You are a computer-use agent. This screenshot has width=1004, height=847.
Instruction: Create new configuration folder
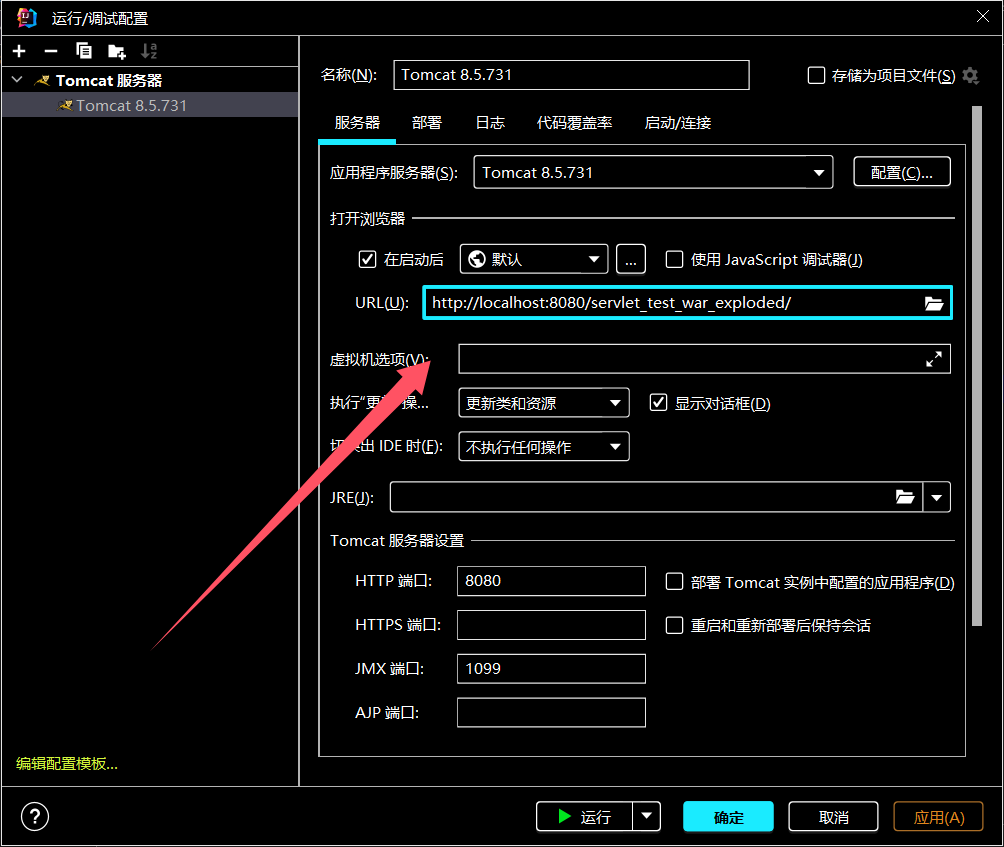pos(117,51)
